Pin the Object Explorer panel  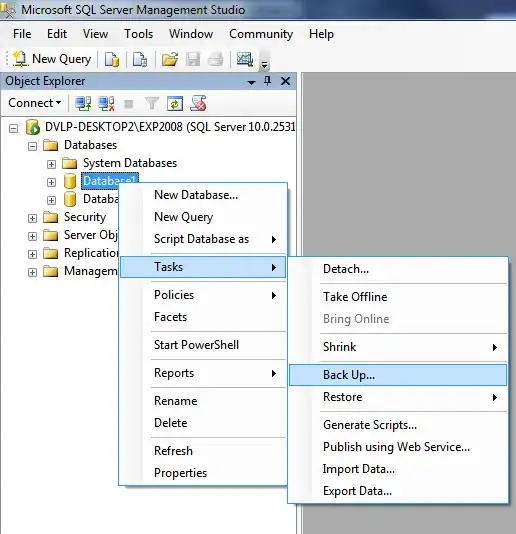(x=267, y=81)
